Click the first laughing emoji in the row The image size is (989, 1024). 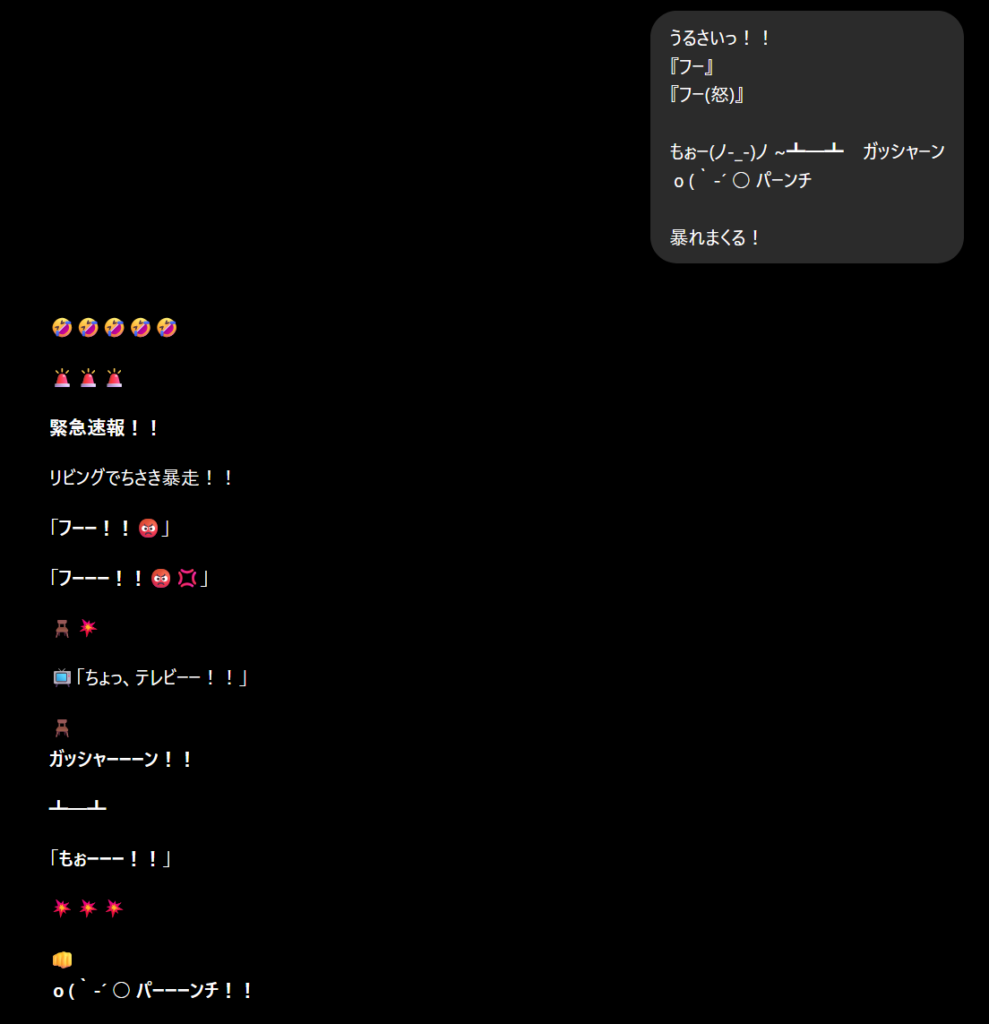pyautogui.click(x=62, y=327)
